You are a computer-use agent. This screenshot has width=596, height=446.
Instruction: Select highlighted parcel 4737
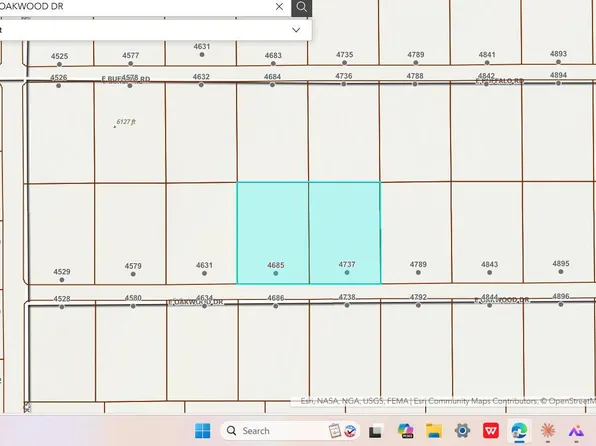(345, 233)
